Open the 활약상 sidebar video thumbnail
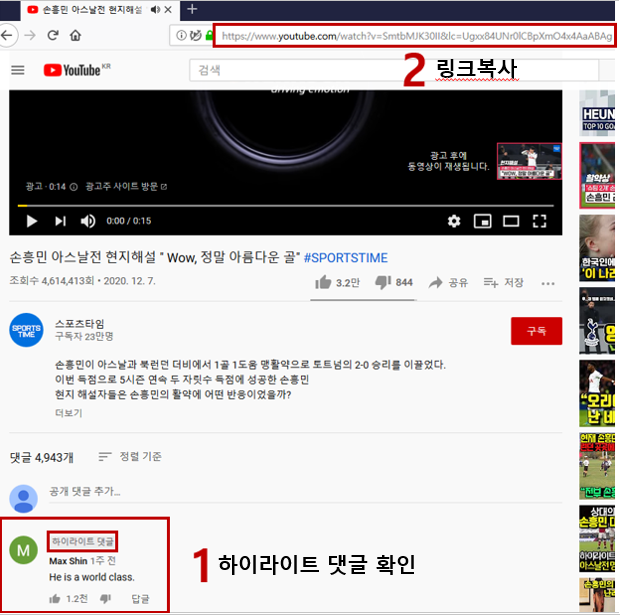Image resolution: width=620 pixels, height=615 pixels. point(597,175)
